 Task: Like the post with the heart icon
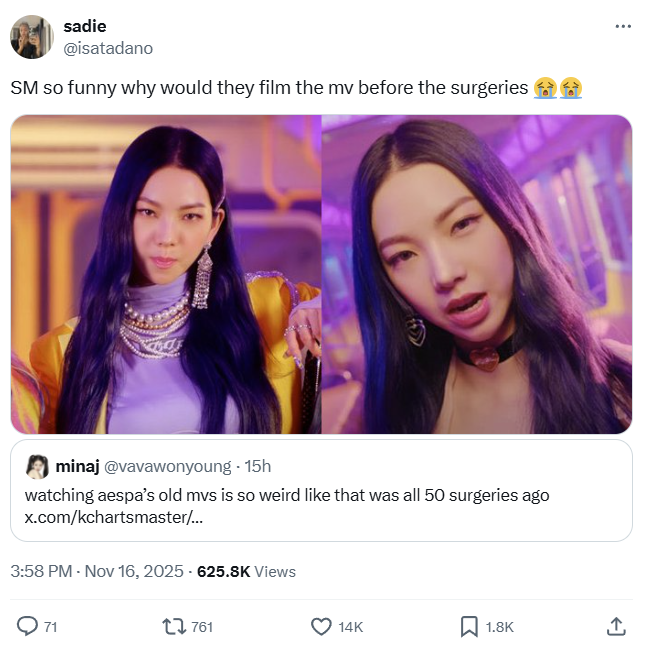pos(321,626)
